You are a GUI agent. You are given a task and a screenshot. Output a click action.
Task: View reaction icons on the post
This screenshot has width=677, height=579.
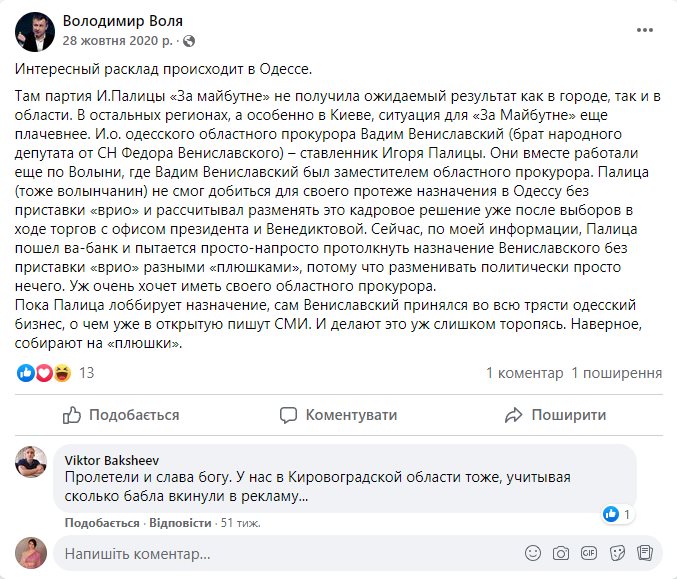(x=44, y=373)
